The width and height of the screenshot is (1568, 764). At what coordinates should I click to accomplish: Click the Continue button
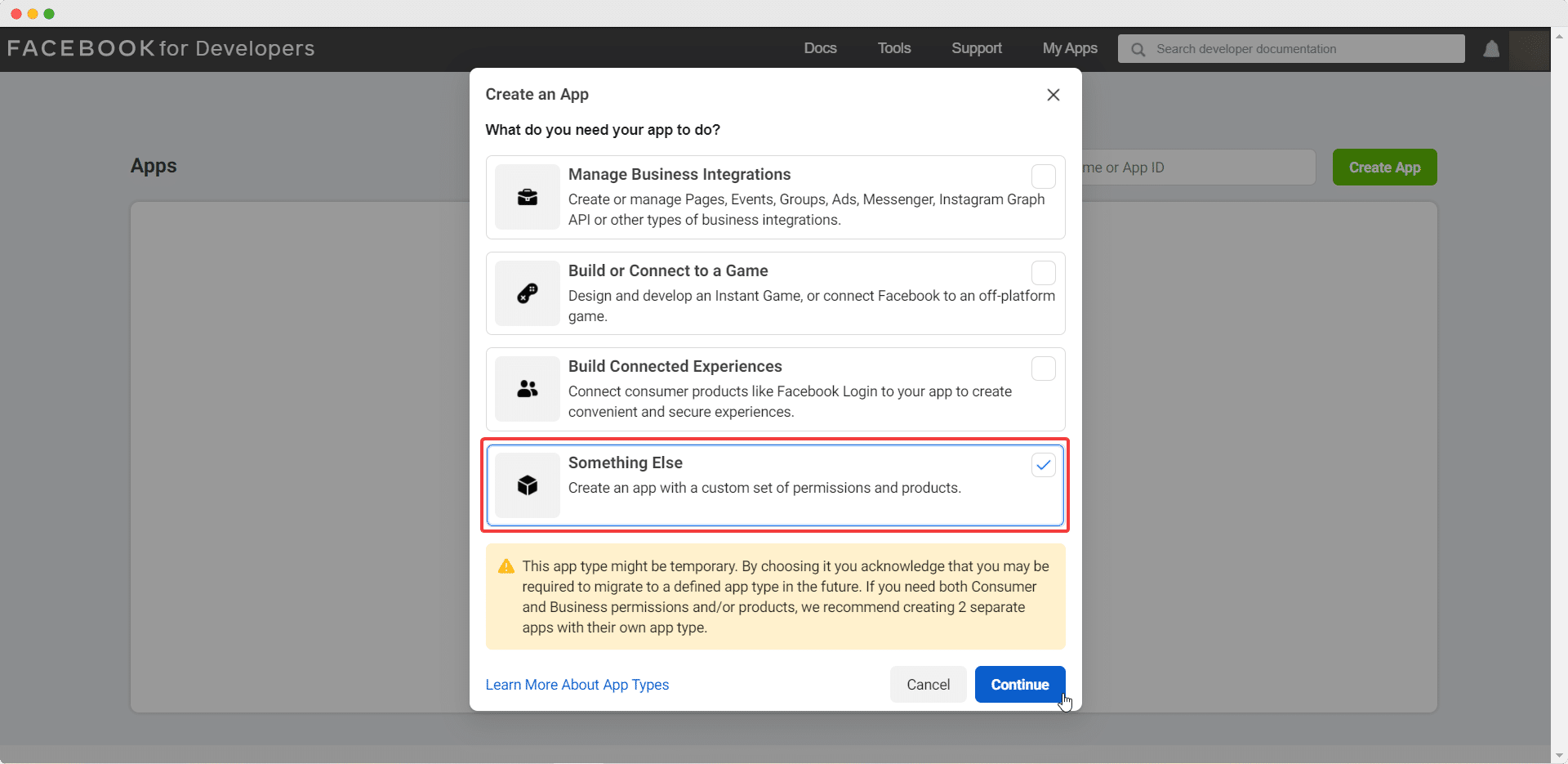click(1020, 685)
